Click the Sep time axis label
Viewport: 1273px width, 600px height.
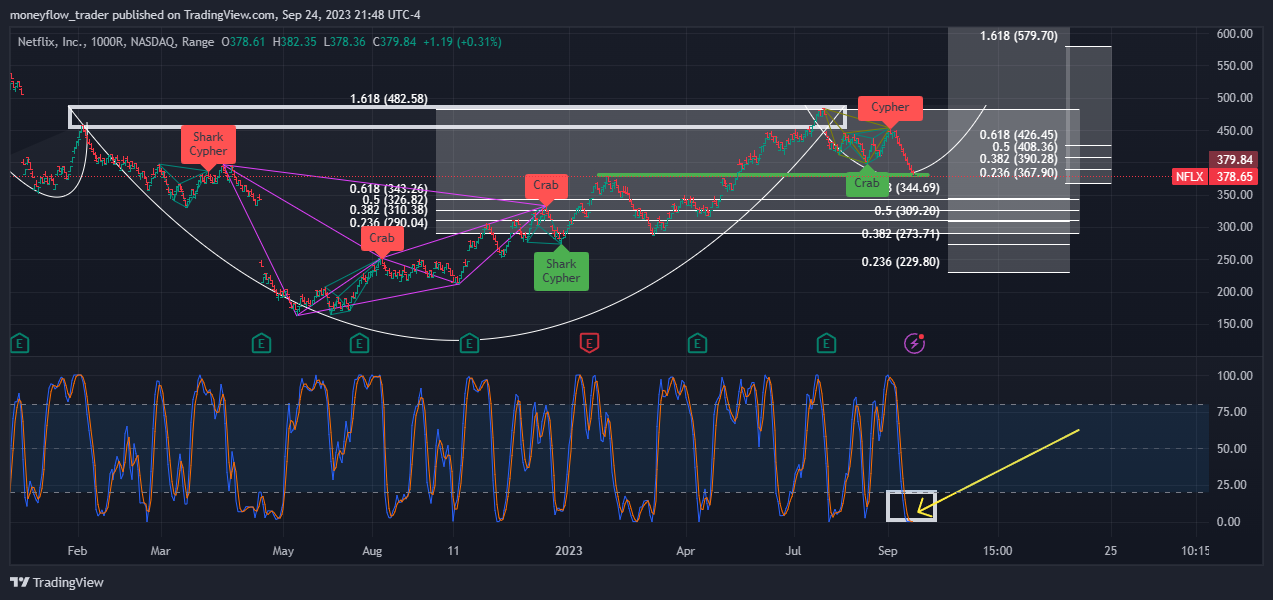(888, 551)
